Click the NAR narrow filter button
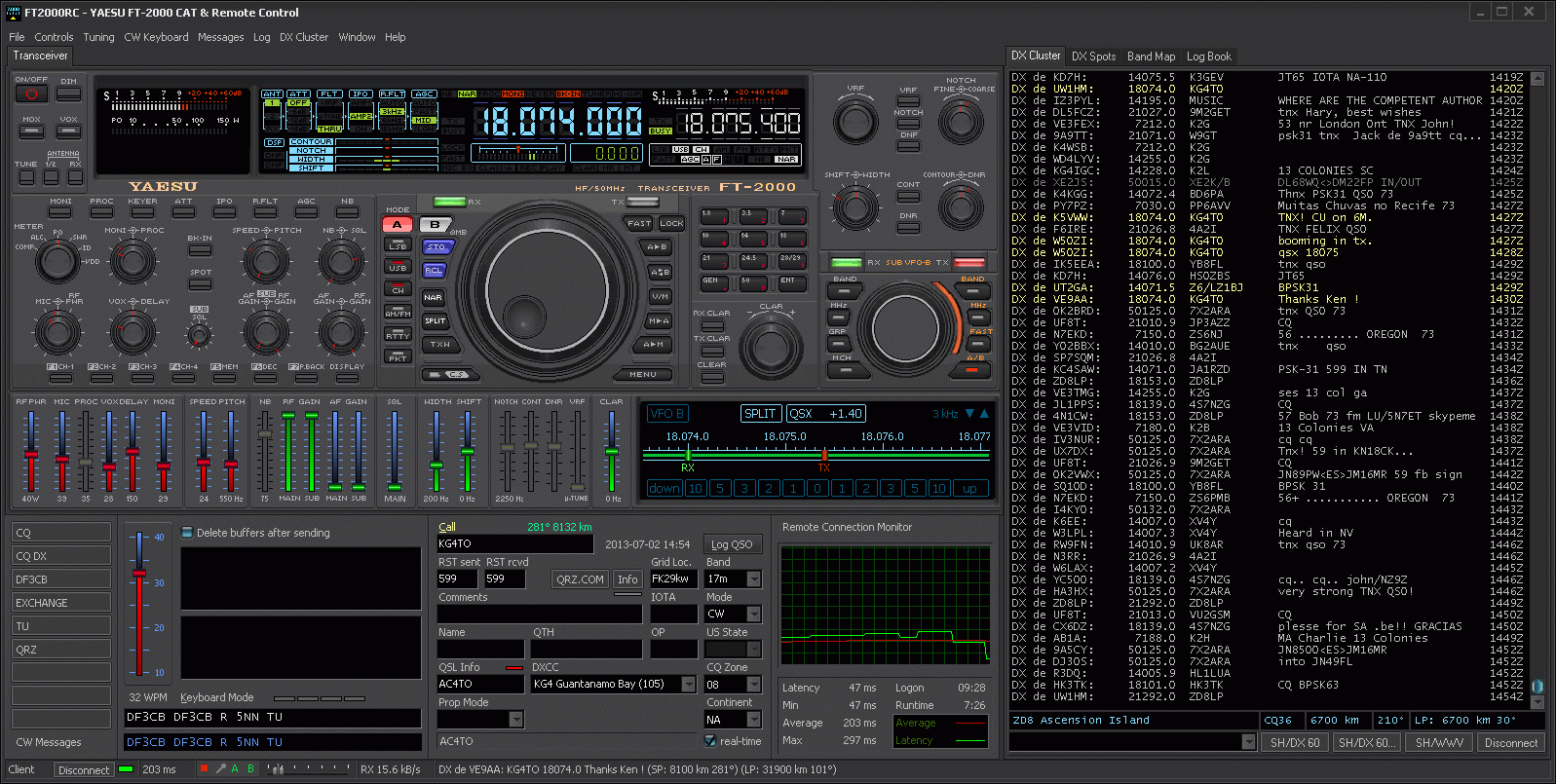Image resolution: width=1556 pixels, height=784 pixels. [435, 296]
